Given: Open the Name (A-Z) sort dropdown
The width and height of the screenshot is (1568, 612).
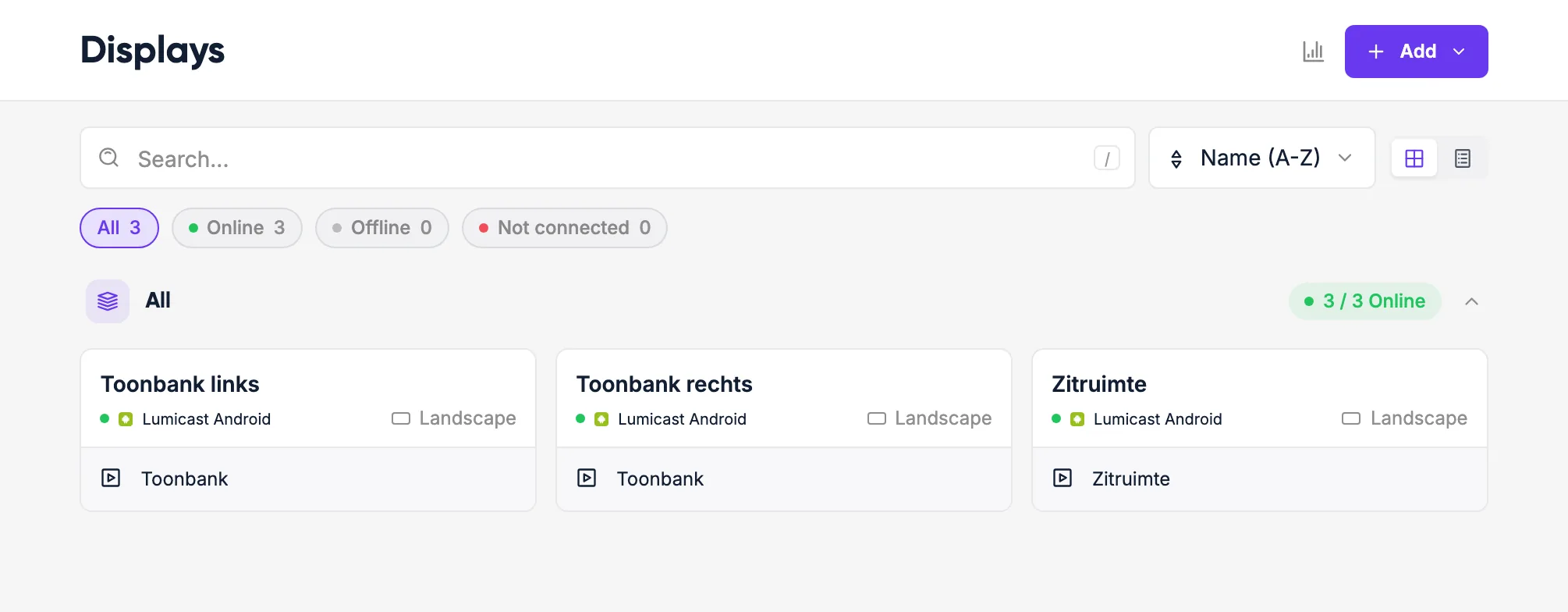Looking at the screenshot, I should click(1262, 158).
